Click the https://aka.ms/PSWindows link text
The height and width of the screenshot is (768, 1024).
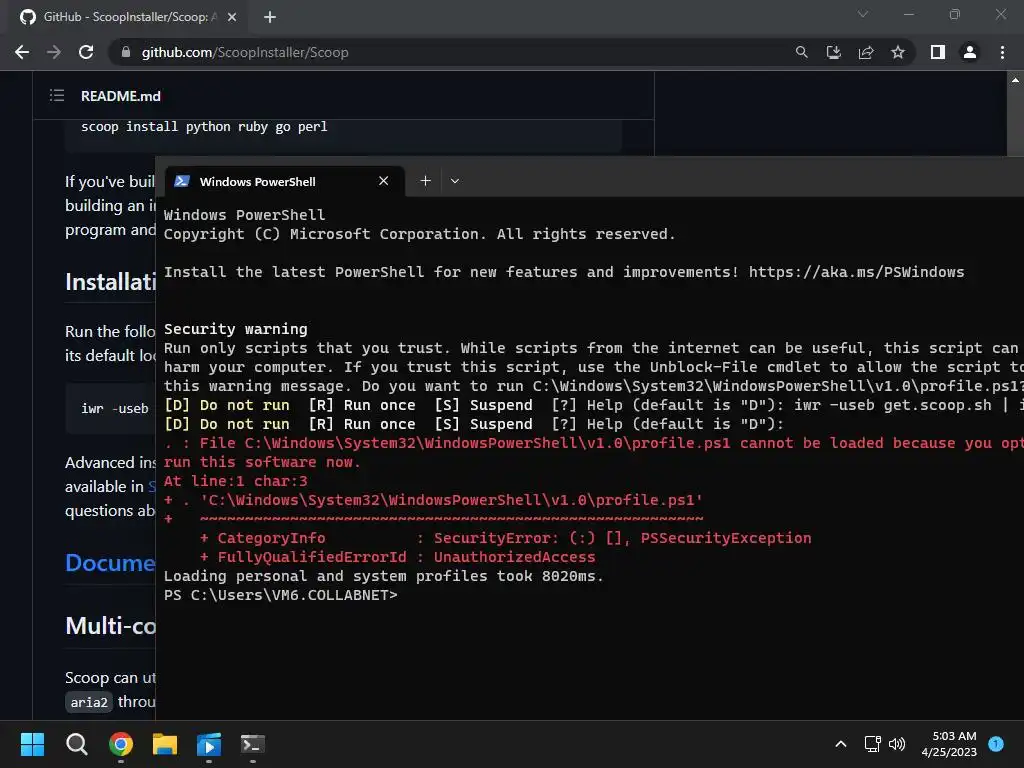(856, 272)
